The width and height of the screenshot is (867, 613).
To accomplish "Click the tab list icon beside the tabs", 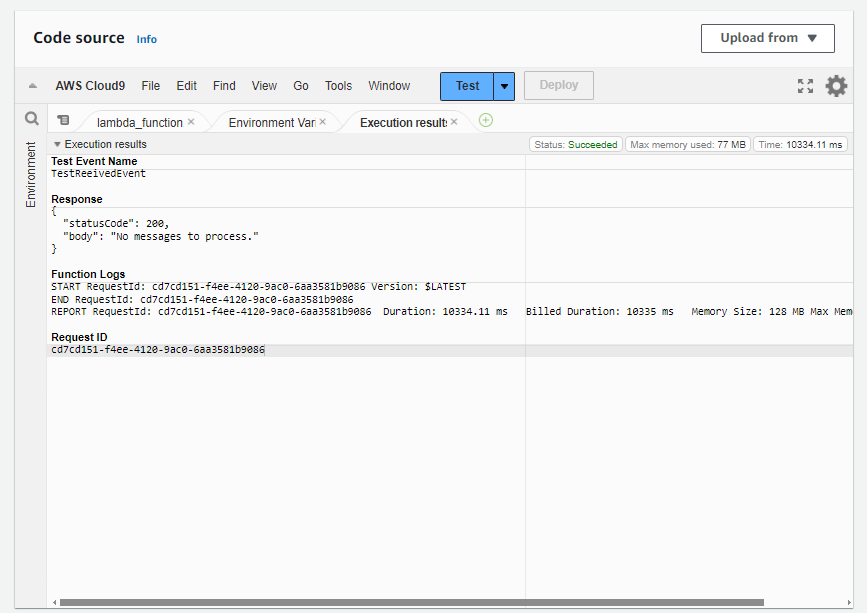I will pos(63,118).
